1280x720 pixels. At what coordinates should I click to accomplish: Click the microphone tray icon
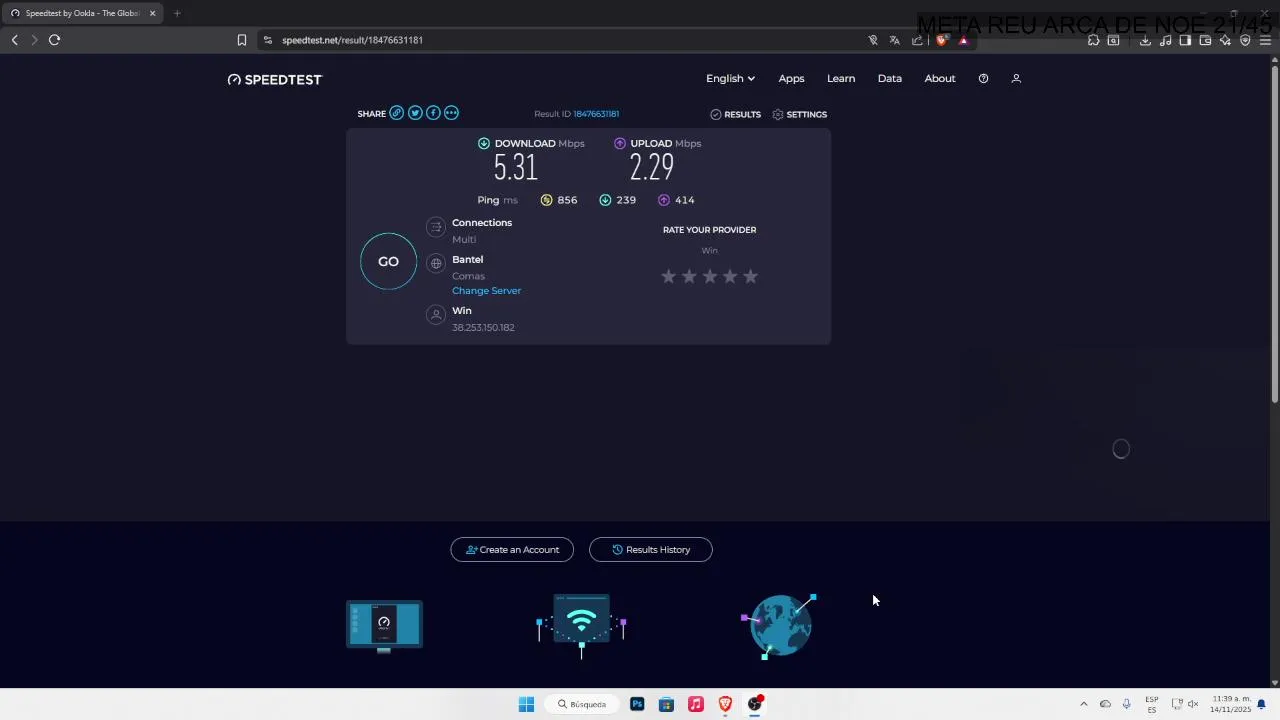pos(1126,704)
